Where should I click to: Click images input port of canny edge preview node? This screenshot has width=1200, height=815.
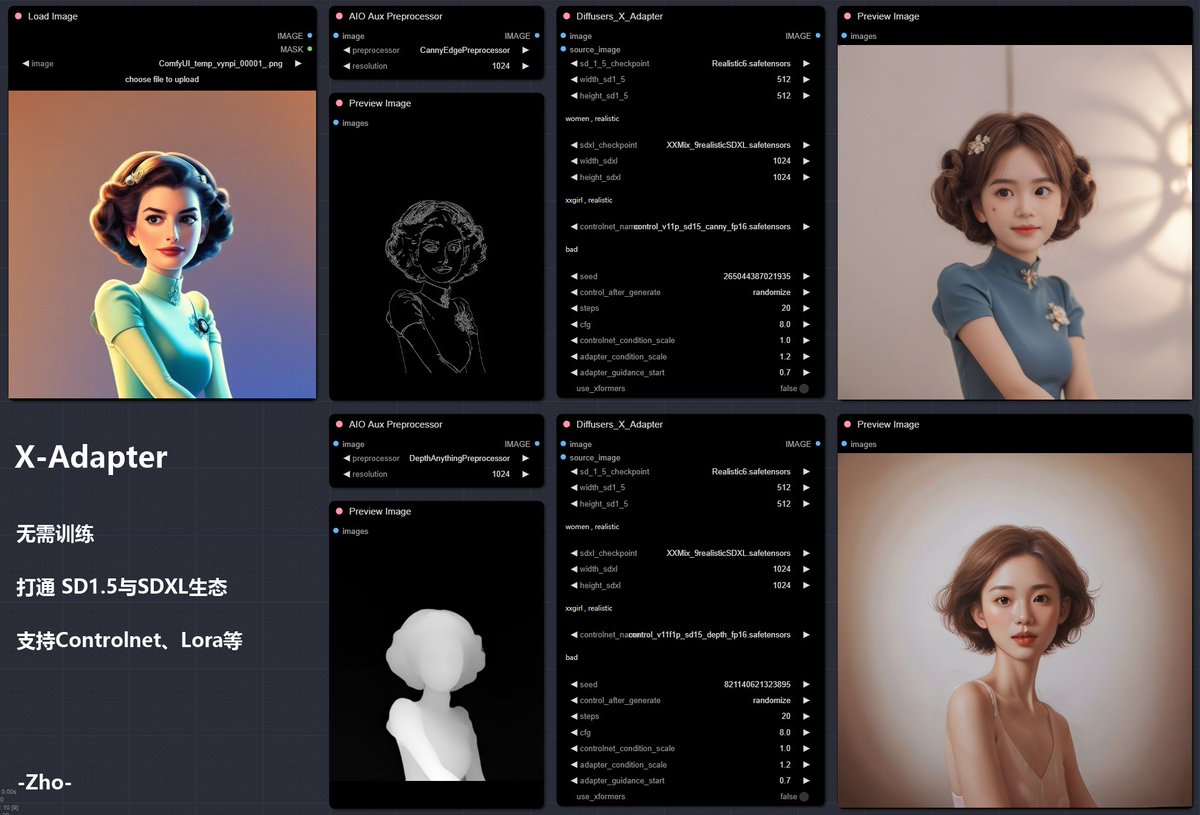(336, 123)
